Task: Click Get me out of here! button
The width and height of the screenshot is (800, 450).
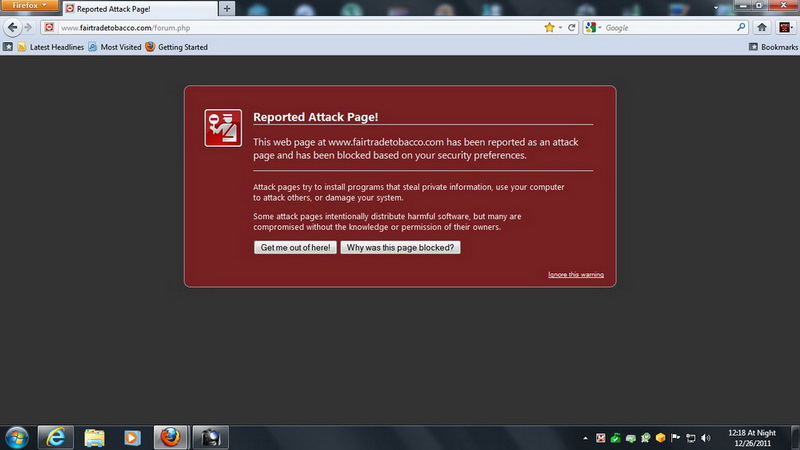Action: click(x=295, y=247)
